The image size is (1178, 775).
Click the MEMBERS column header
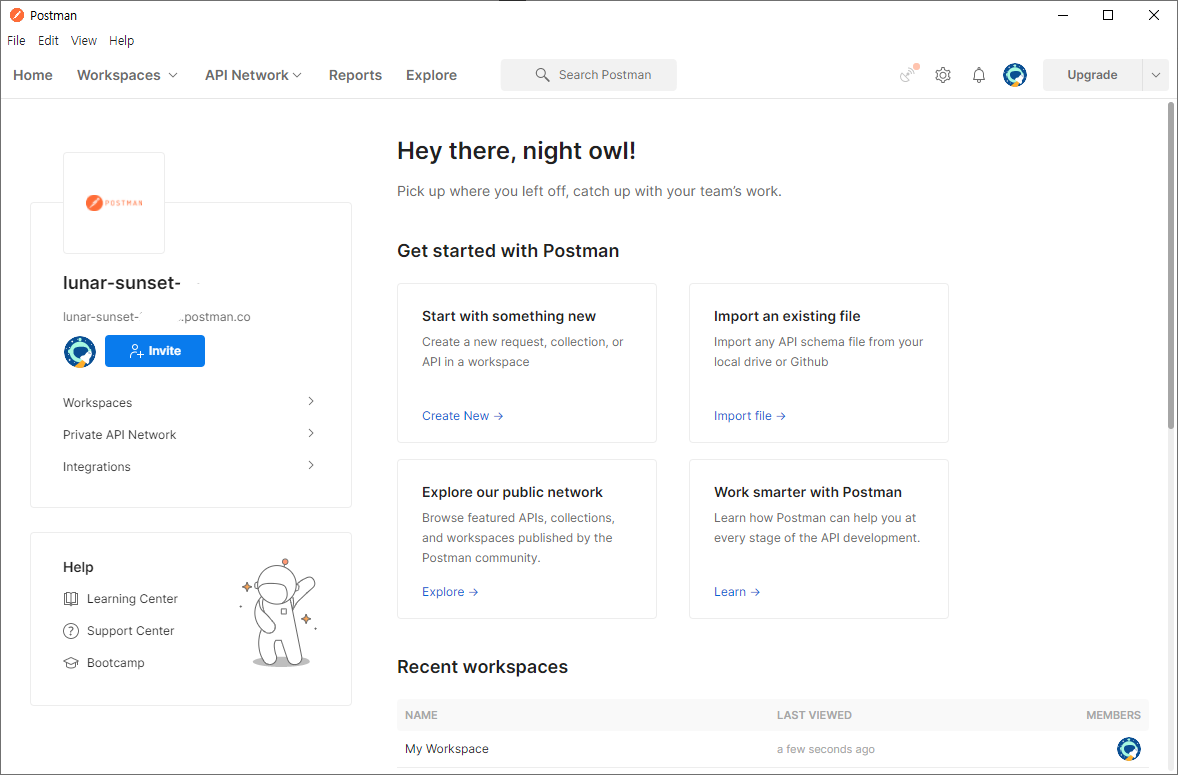[x=1113, y=715]
